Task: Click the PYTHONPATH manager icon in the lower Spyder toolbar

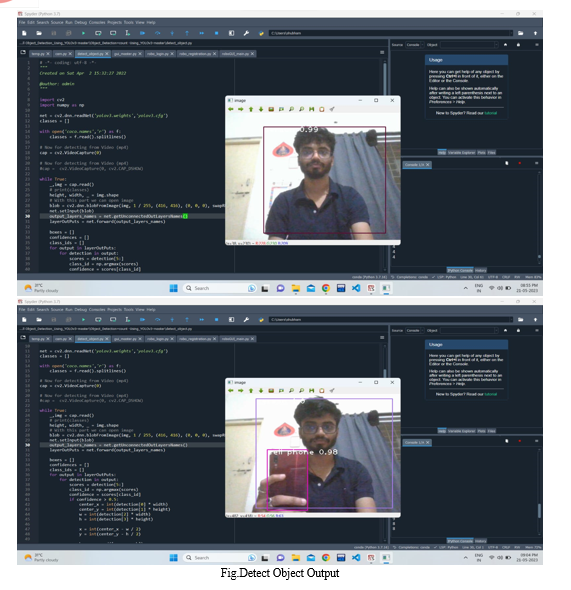Action: click(261, 319)
